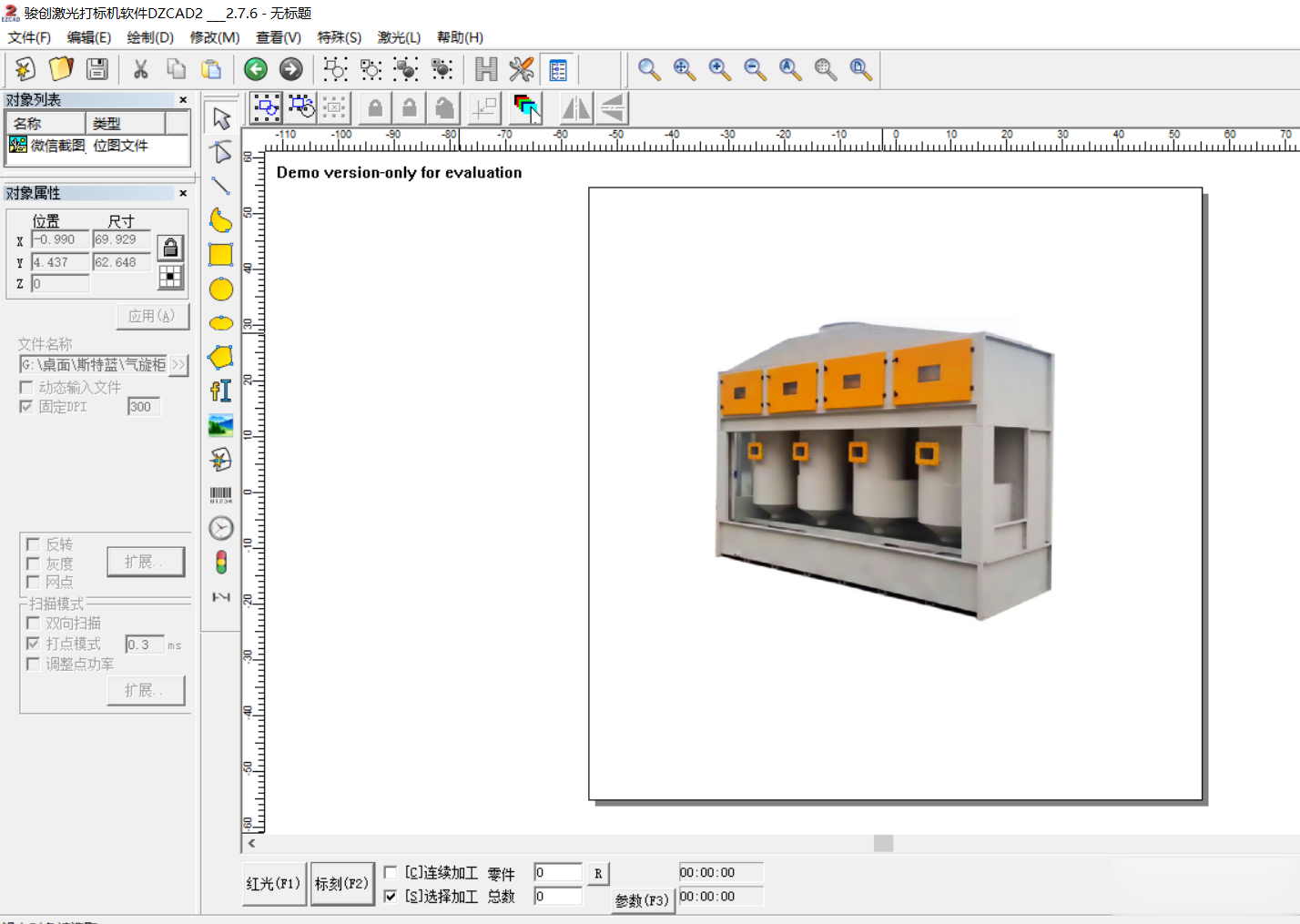Mirror the object horizontally
1300x924 pixels.
tap(575, 108)
